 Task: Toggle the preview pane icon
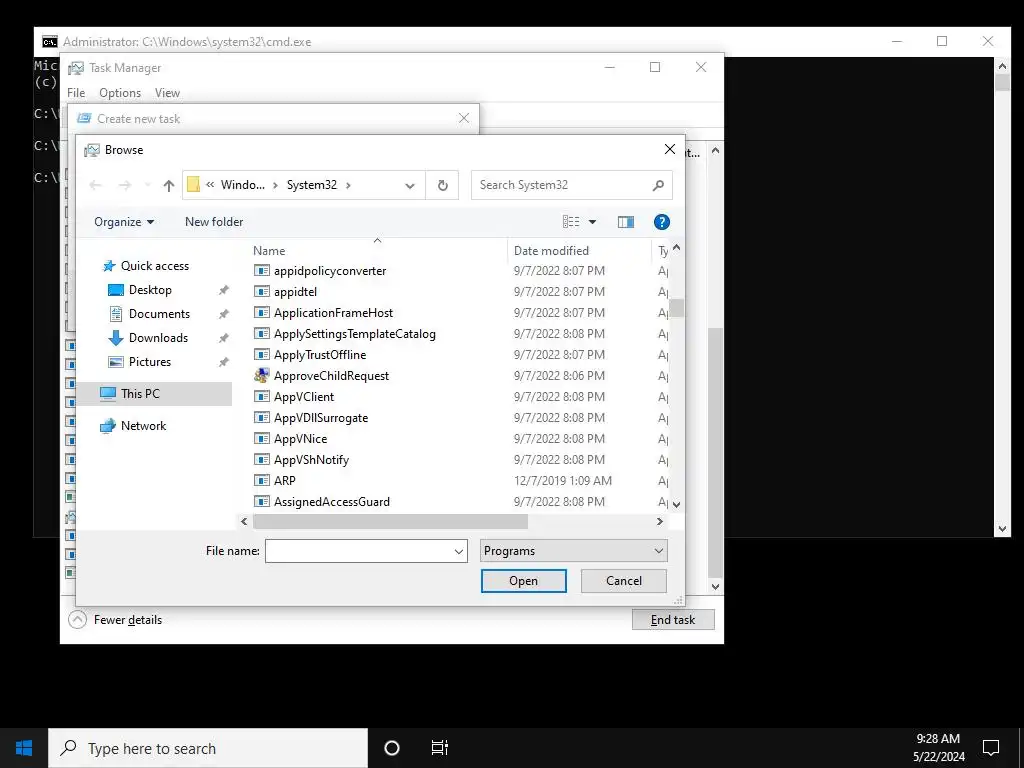[626, 222]
